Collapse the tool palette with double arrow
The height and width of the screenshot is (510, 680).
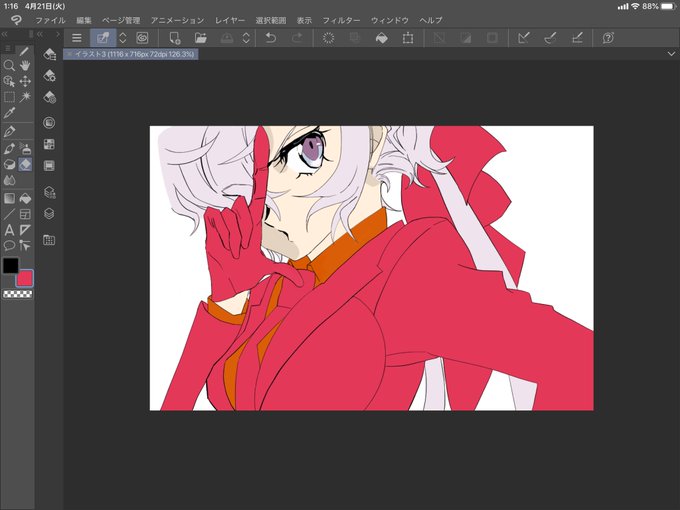point(5,34)
